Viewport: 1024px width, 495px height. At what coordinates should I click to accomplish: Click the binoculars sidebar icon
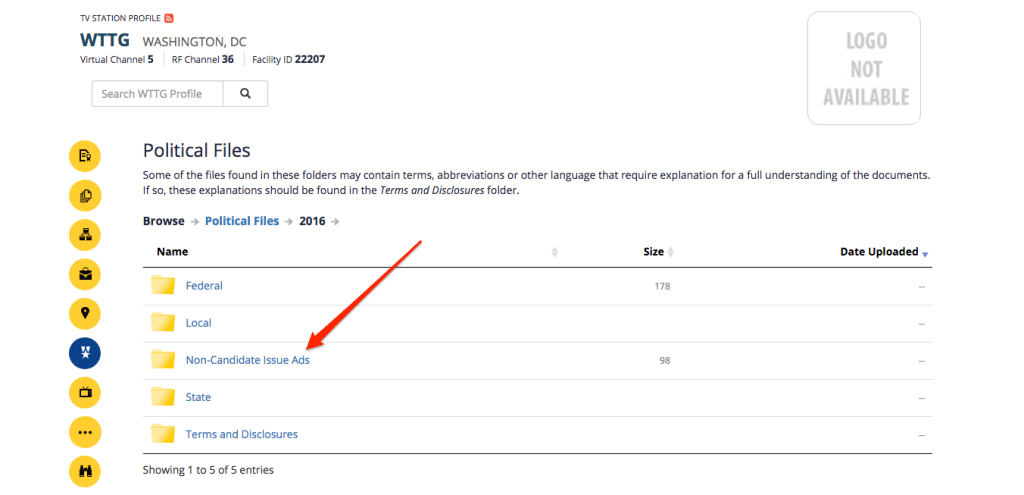85,470
